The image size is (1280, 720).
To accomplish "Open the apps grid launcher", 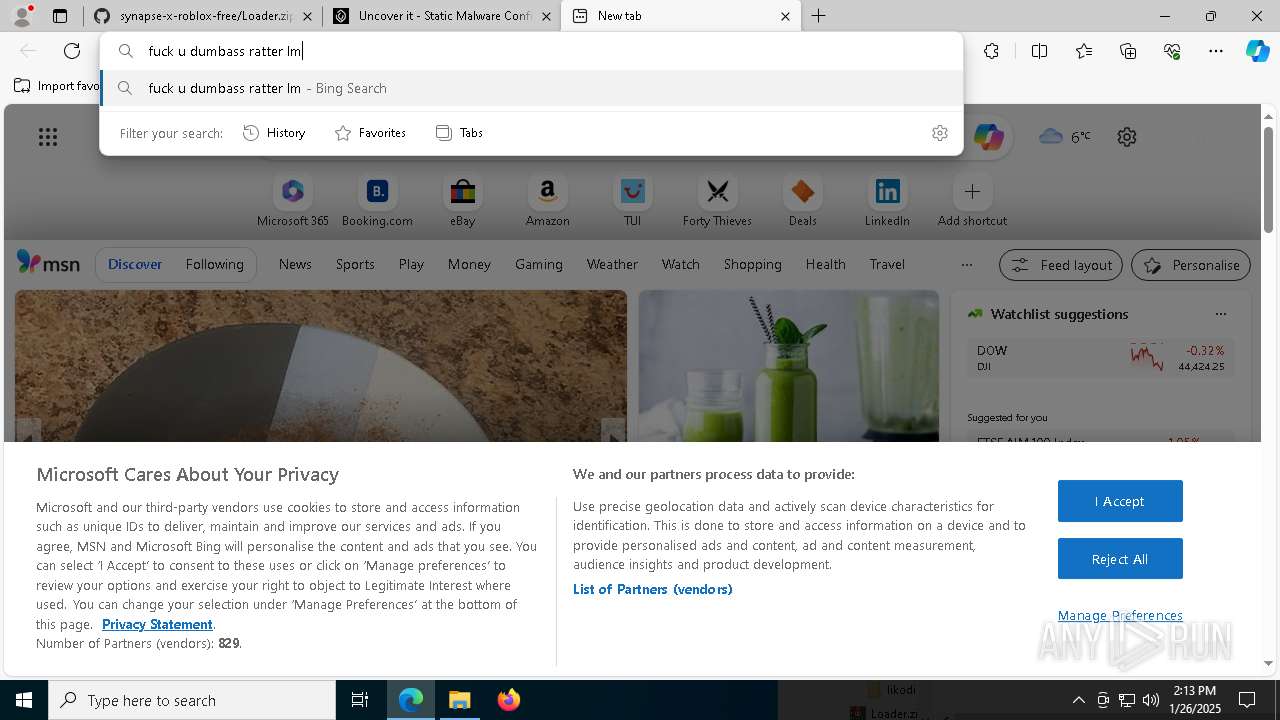I will pos(48,137).
